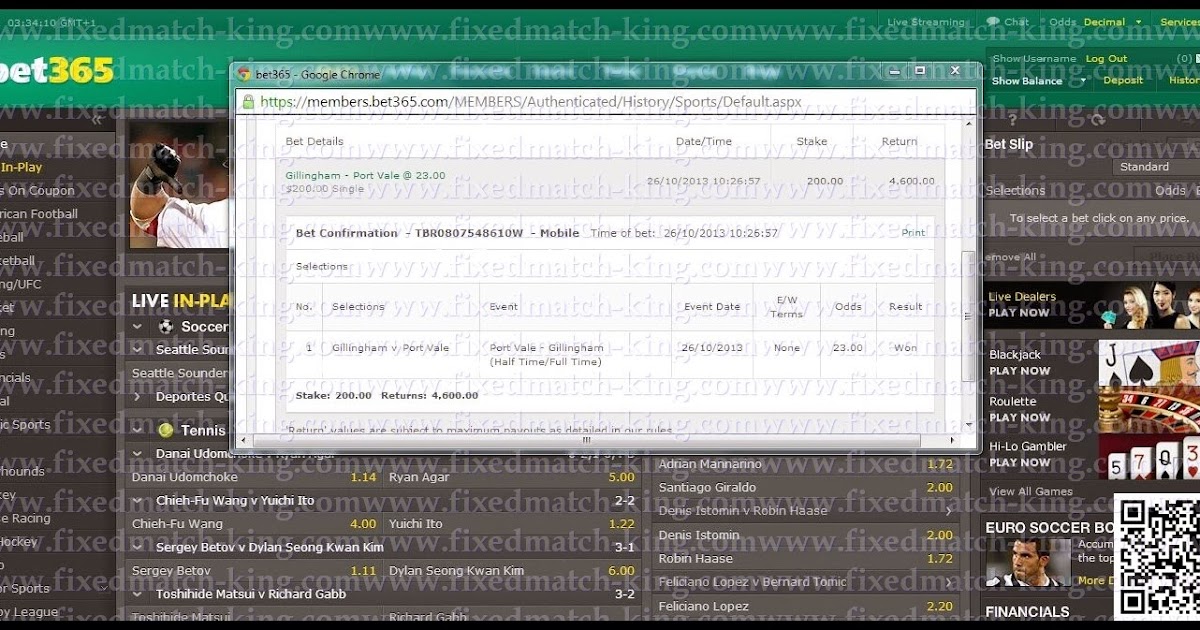1200x630 pixels.
Task: Collapse the left sidebar with the double-arrow icon
Action: coord(97,120)
